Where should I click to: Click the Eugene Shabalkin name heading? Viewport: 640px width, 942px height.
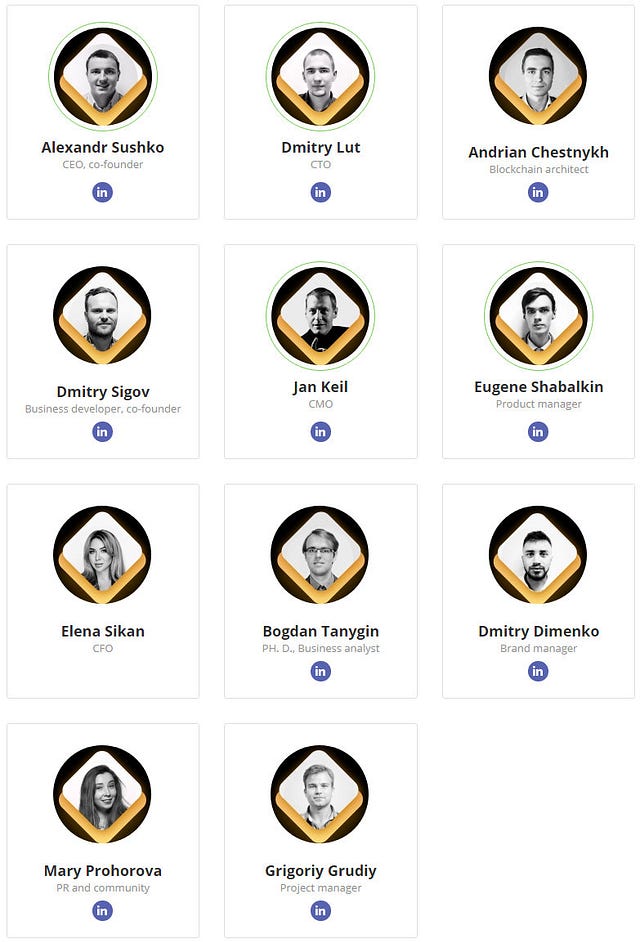click(x=538, y=387)
